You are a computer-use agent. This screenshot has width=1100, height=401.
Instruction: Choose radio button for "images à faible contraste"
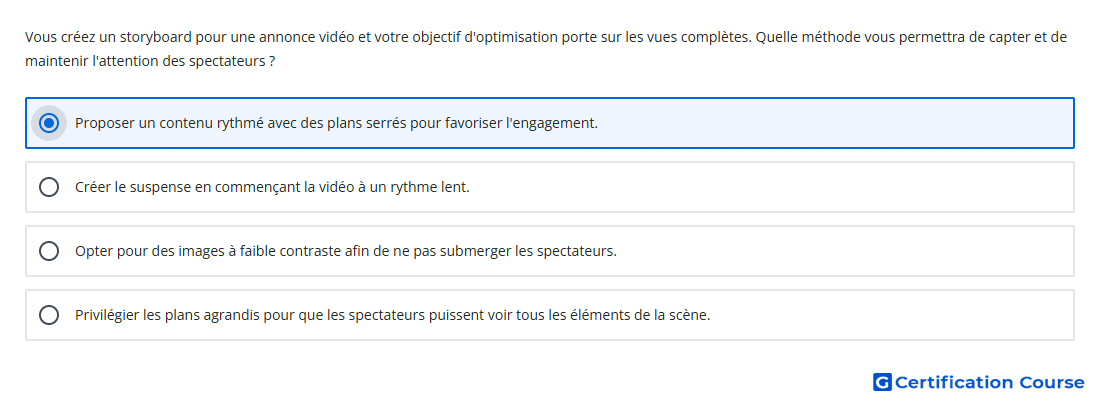click(49, 251)
